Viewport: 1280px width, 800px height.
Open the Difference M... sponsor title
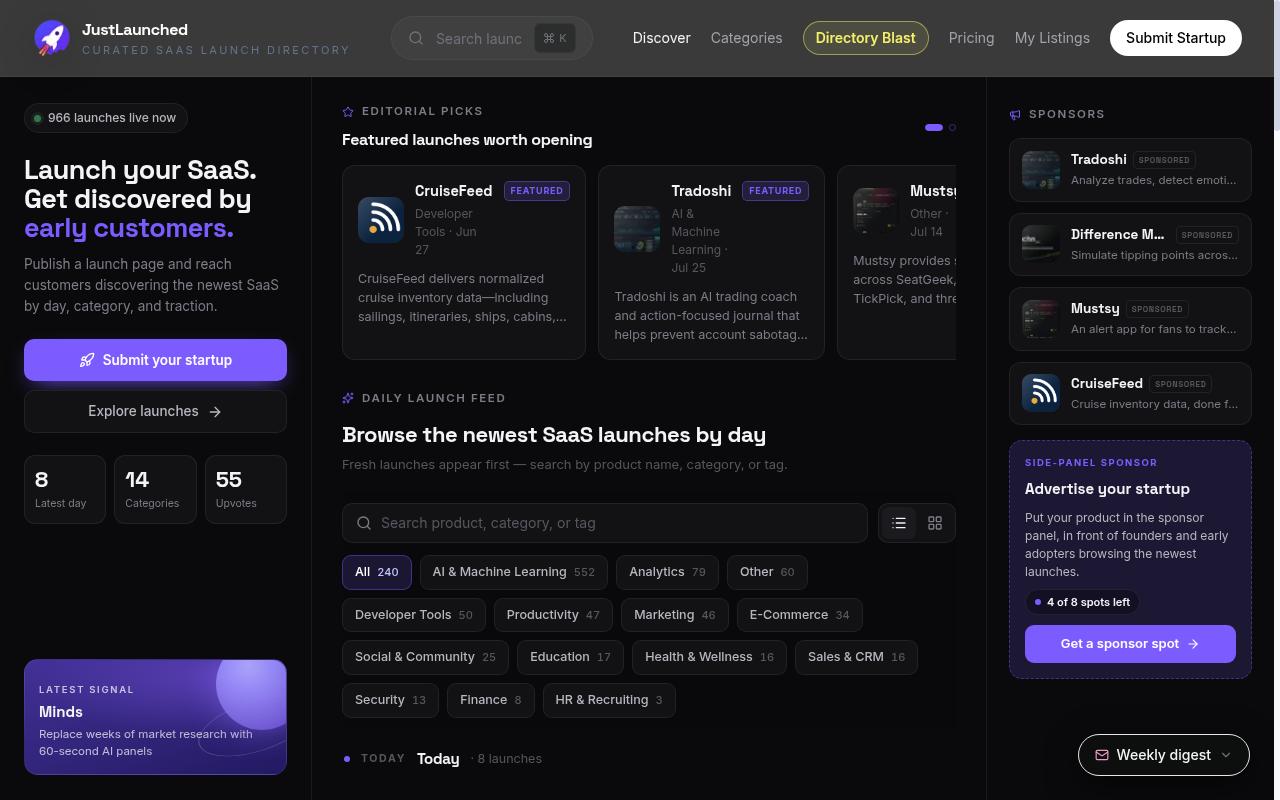pyautogui.click(x=1117, y=234)
